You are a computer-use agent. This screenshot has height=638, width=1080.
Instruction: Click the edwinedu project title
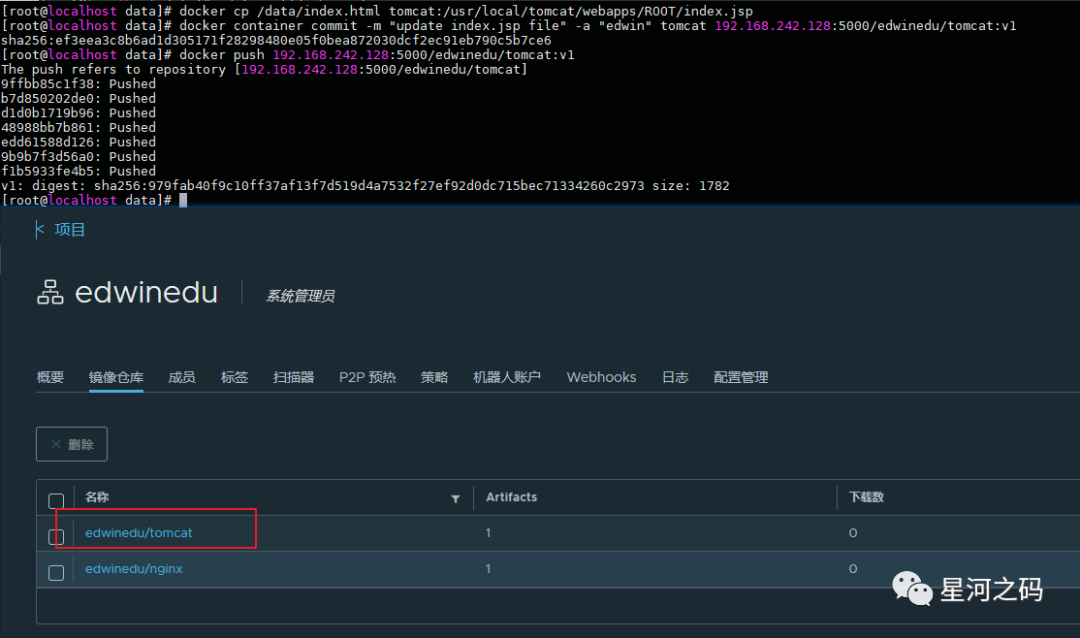coord(146,293)
